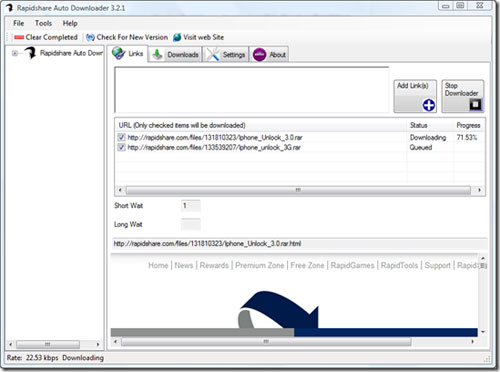This screenshot has height=372, width=500.
Task: Click Visit web Site toolbar button
Action: [x=199, y=37]
